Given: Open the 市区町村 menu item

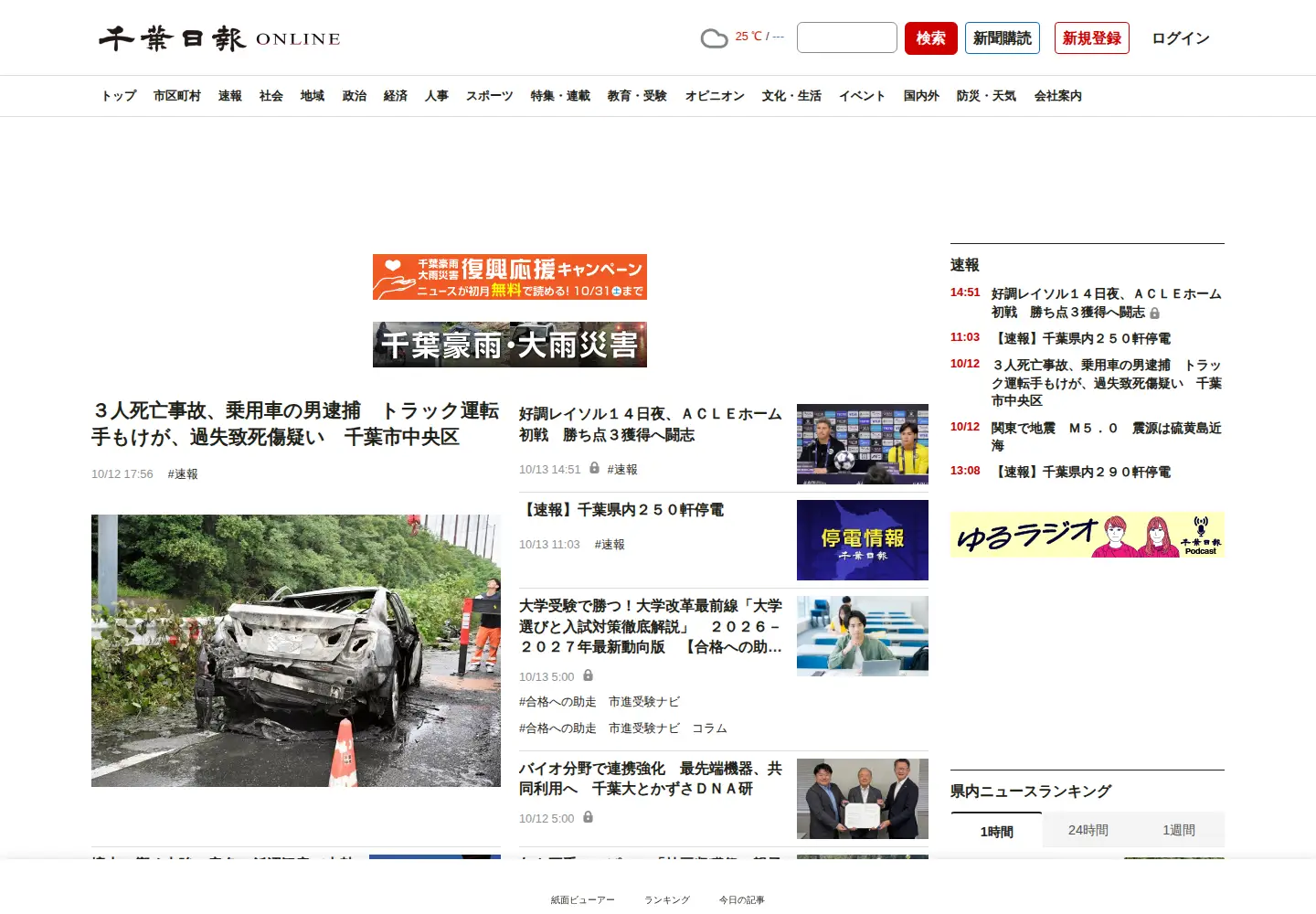Looking at the screenshot, I should [x=177, y=96].
